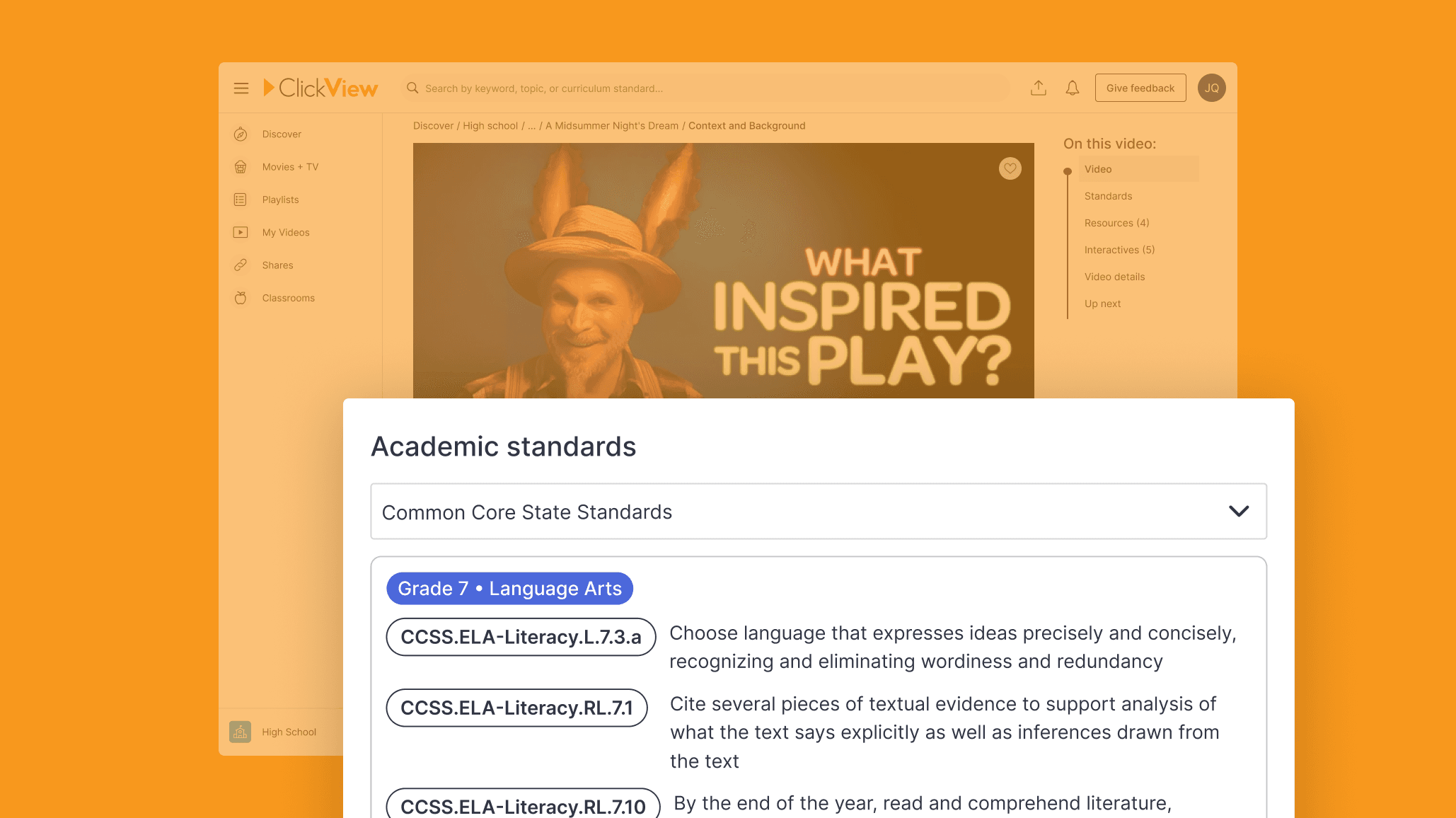Viewport: 1456px width, 818px height.
Task: Click the My Videos play icon
Action: (241, 233)
